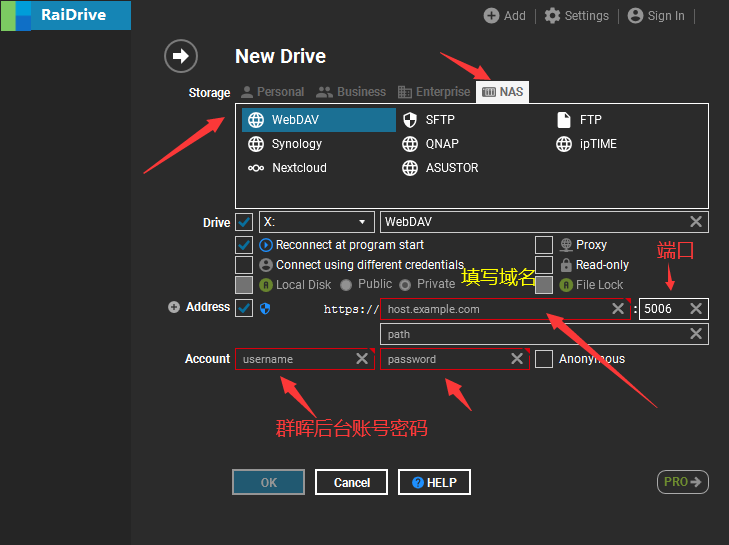Click the Add plus icon
729x545 pixels.
[491, 16]
